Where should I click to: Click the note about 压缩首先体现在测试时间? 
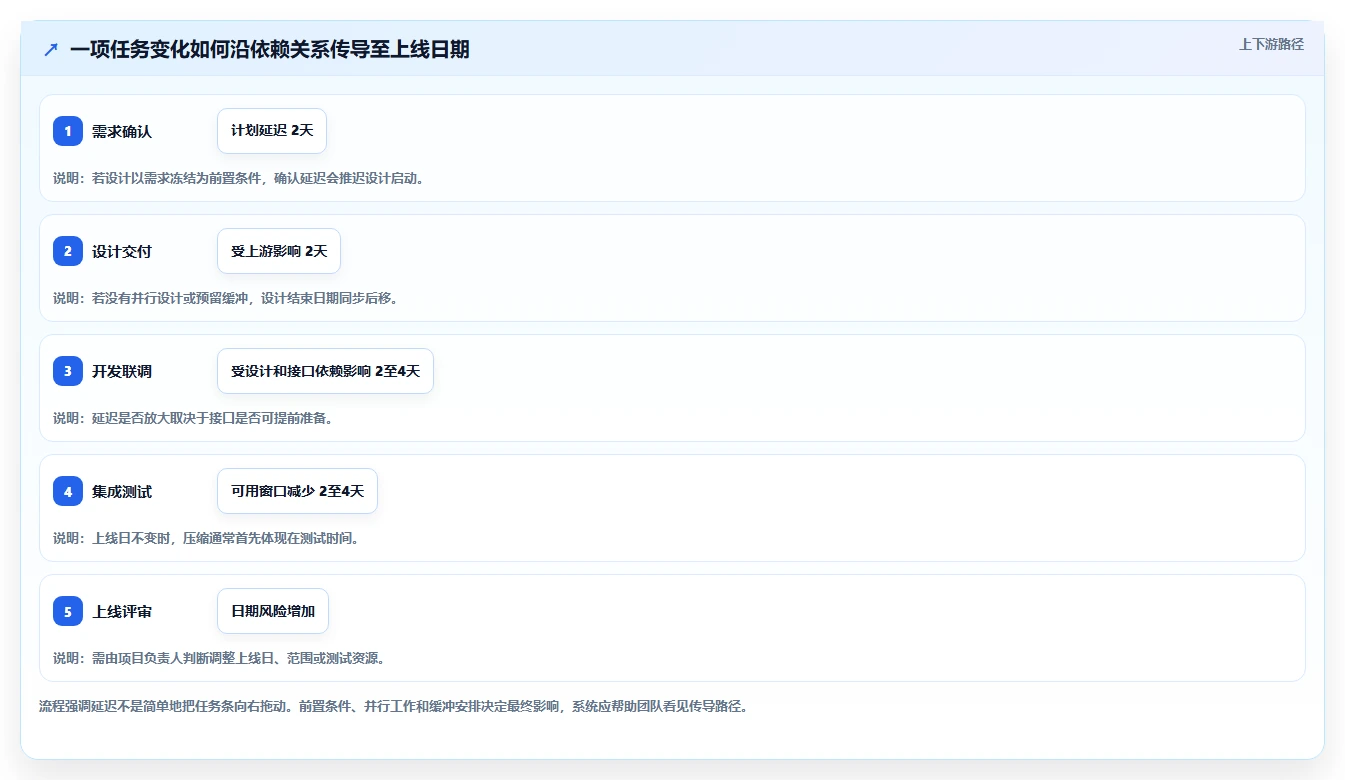206,538
